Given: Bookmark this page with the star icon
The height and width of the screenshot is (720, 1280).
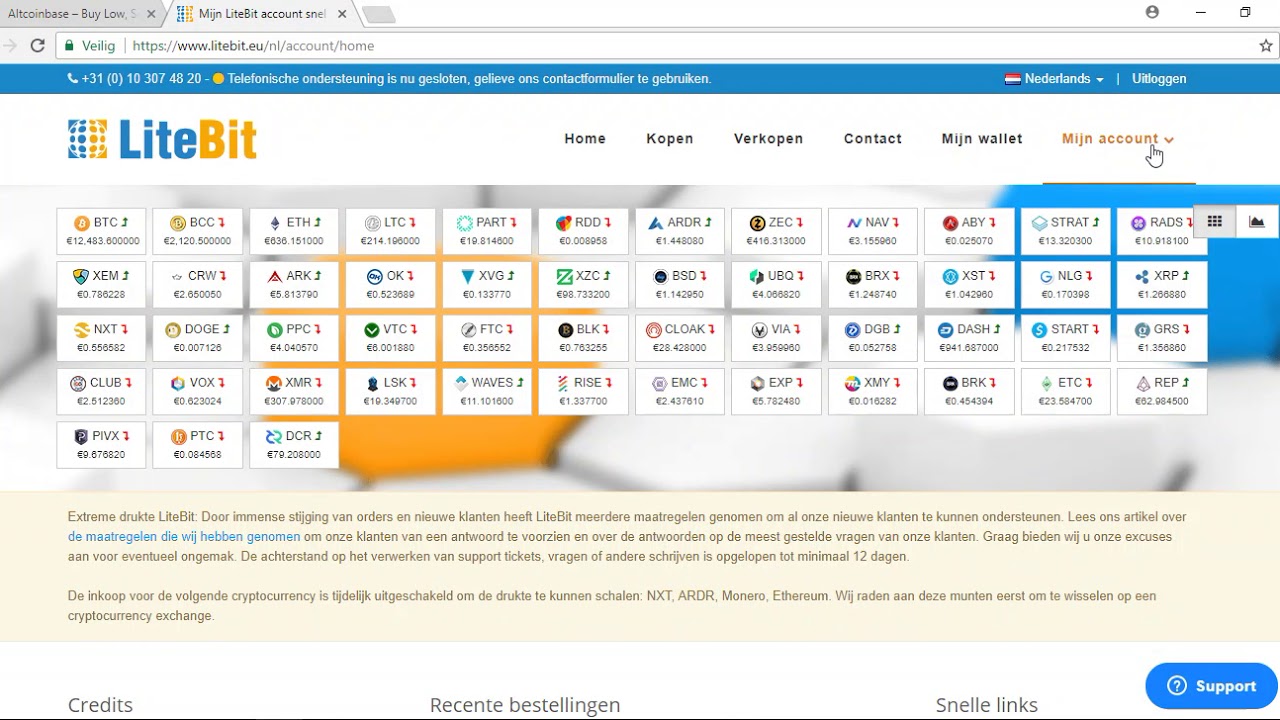Looking at the screenshot, I should 1265,46.
